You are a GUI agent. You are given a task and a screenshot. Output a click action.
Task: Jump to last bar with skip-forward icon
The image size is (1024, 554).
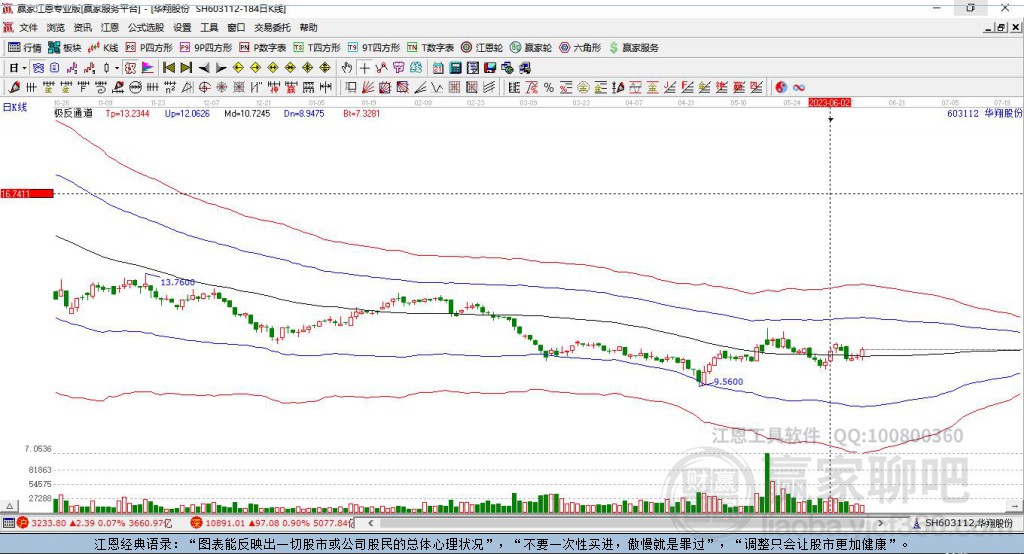[186, 67]
